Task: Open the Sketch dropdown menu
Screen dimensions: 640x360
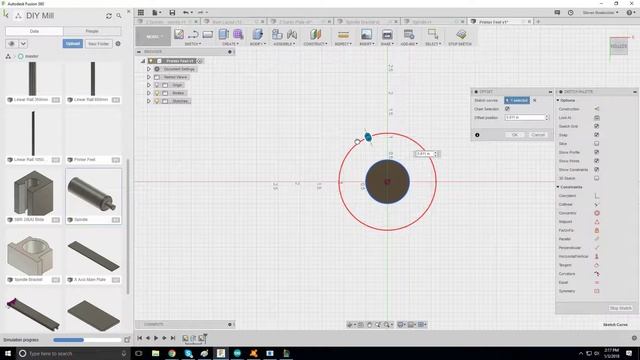Action: [x=193, y=44]
